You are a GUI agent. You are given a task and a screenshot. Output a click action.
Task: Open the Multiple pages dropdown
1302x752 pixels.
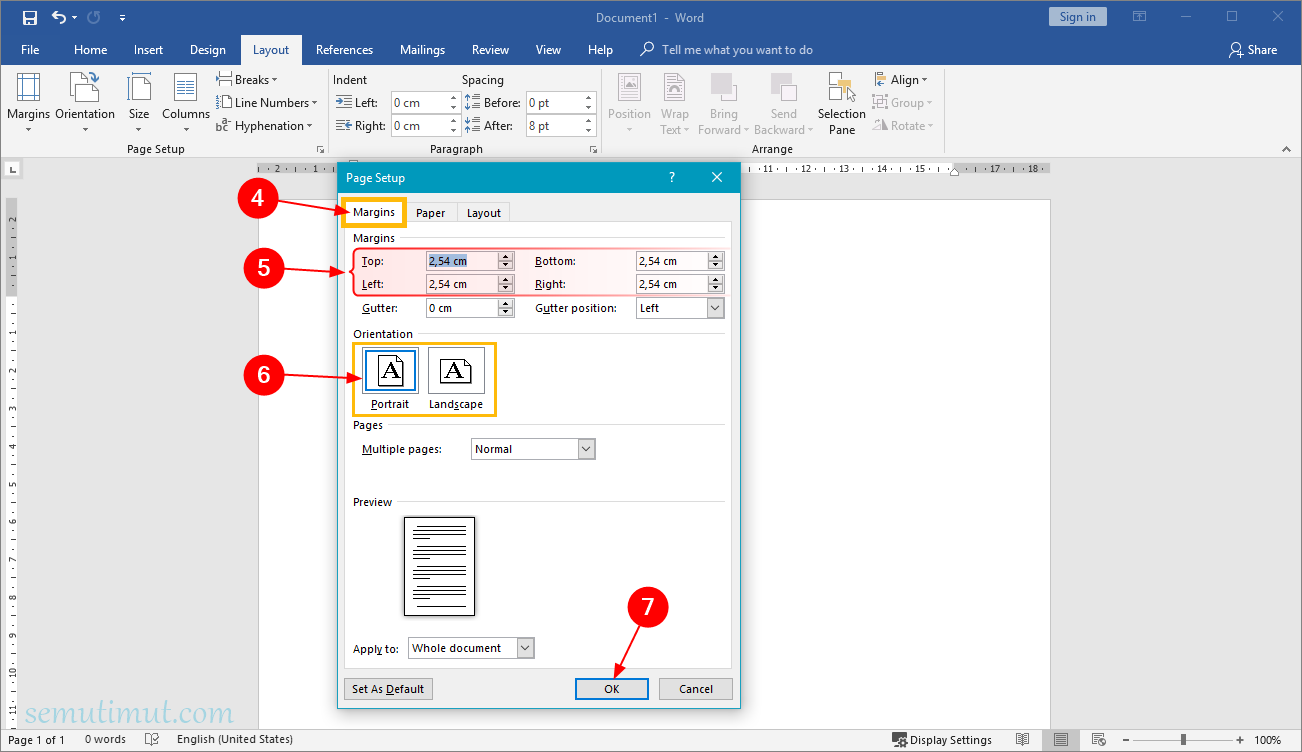coord(587,448)
